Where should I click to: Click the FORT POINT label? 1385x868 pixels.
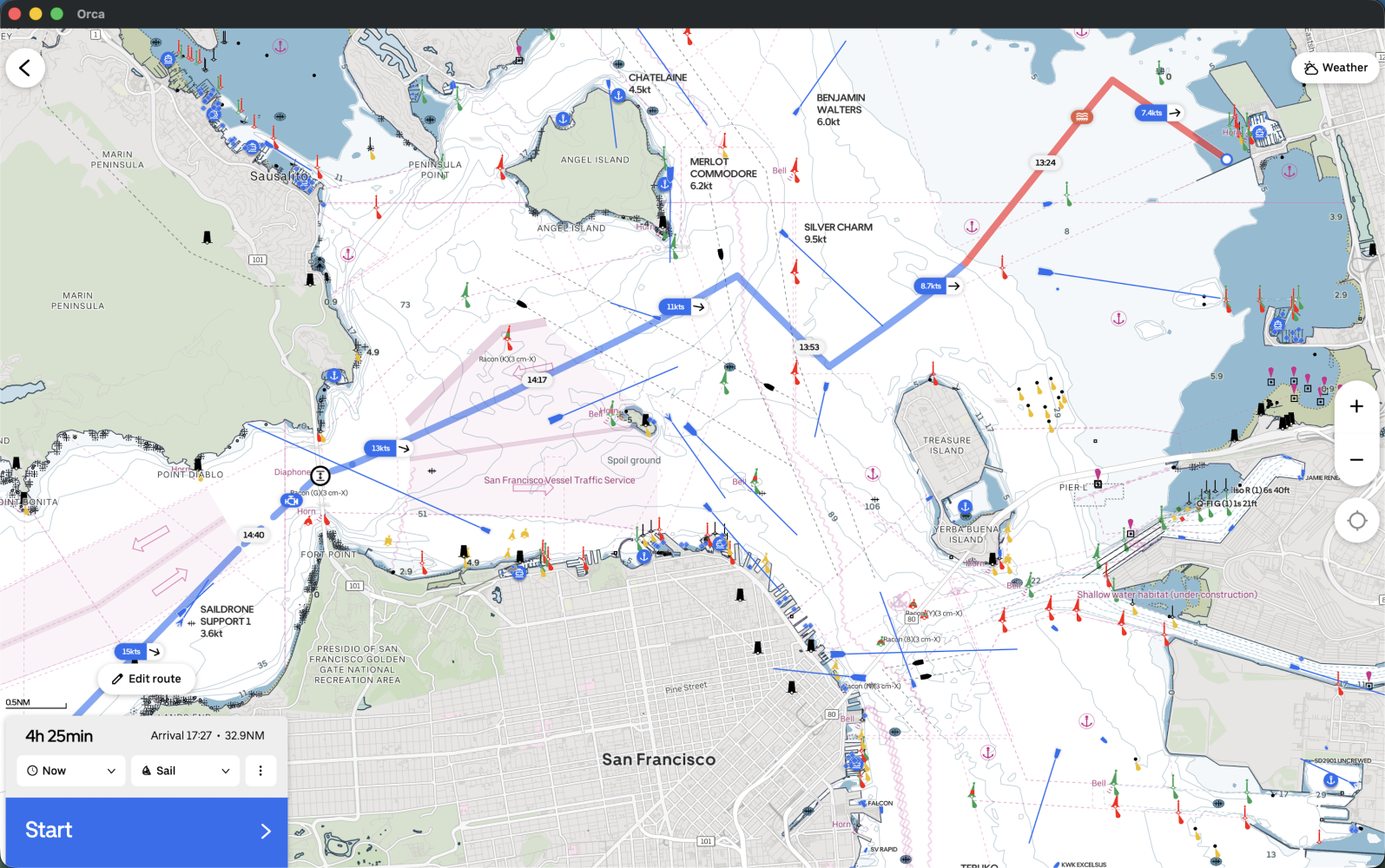click(328, 554)
